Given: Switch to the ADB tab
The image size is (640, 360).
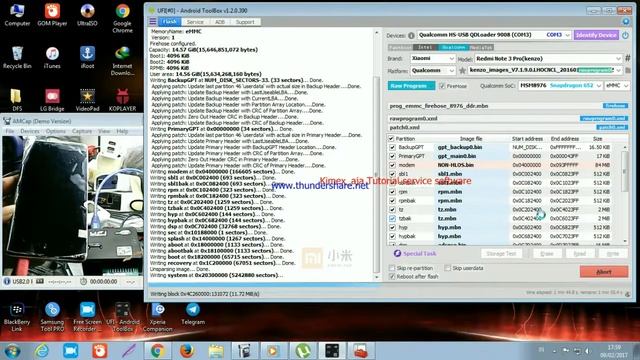Looking at the screenshot, I should pyautogui.click(x=220, y=22).
